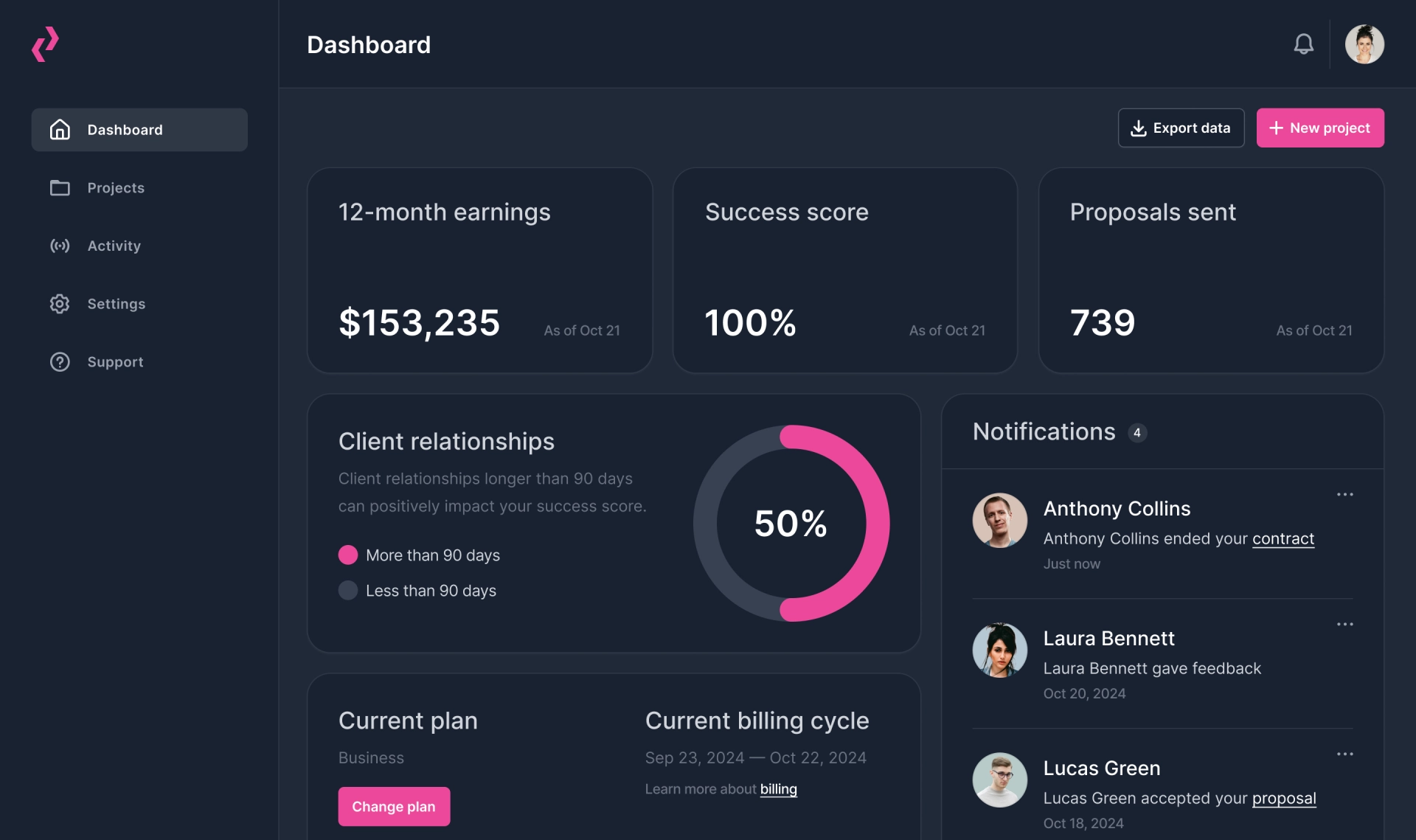This screenshot has width=1416, height=840.
Task: Click the notification bell icon
Action: (1303, 44)
